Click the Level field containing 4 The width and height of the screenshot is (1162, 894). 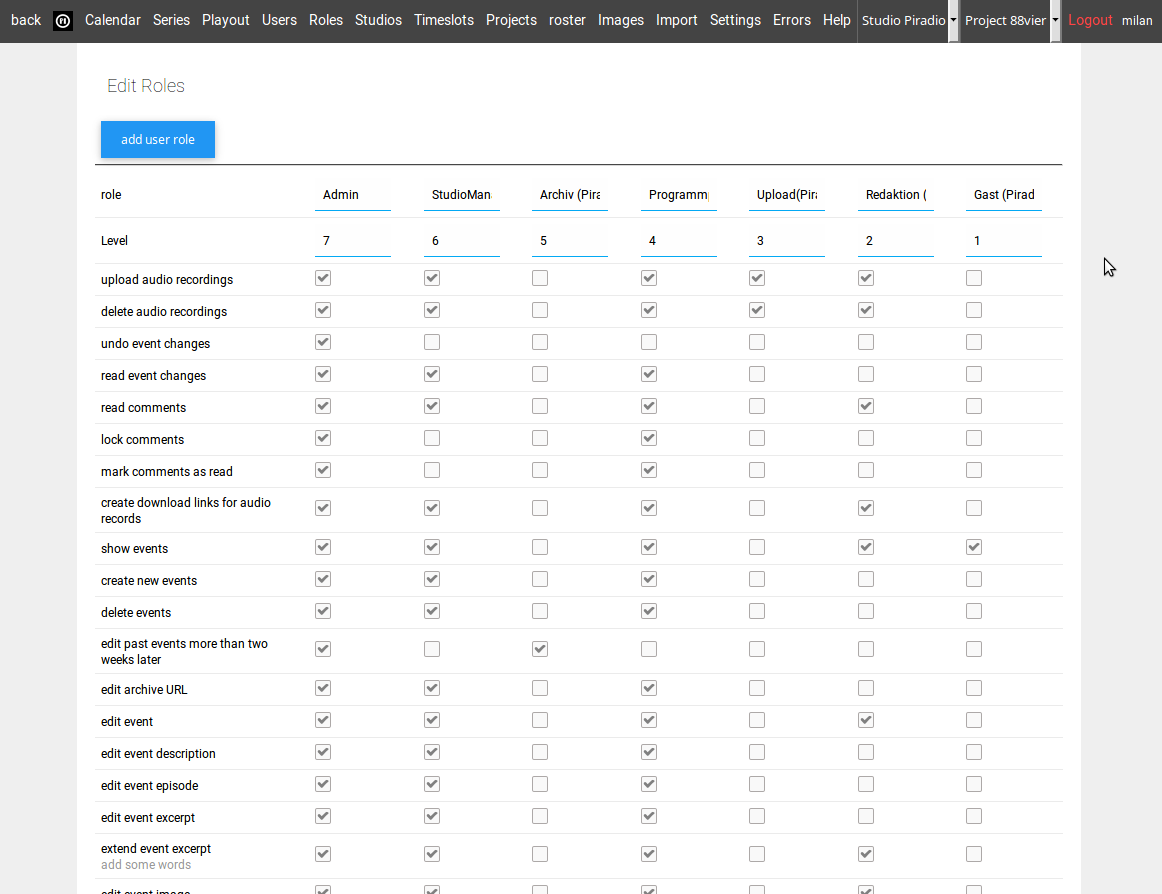click(x=678, y=241)
